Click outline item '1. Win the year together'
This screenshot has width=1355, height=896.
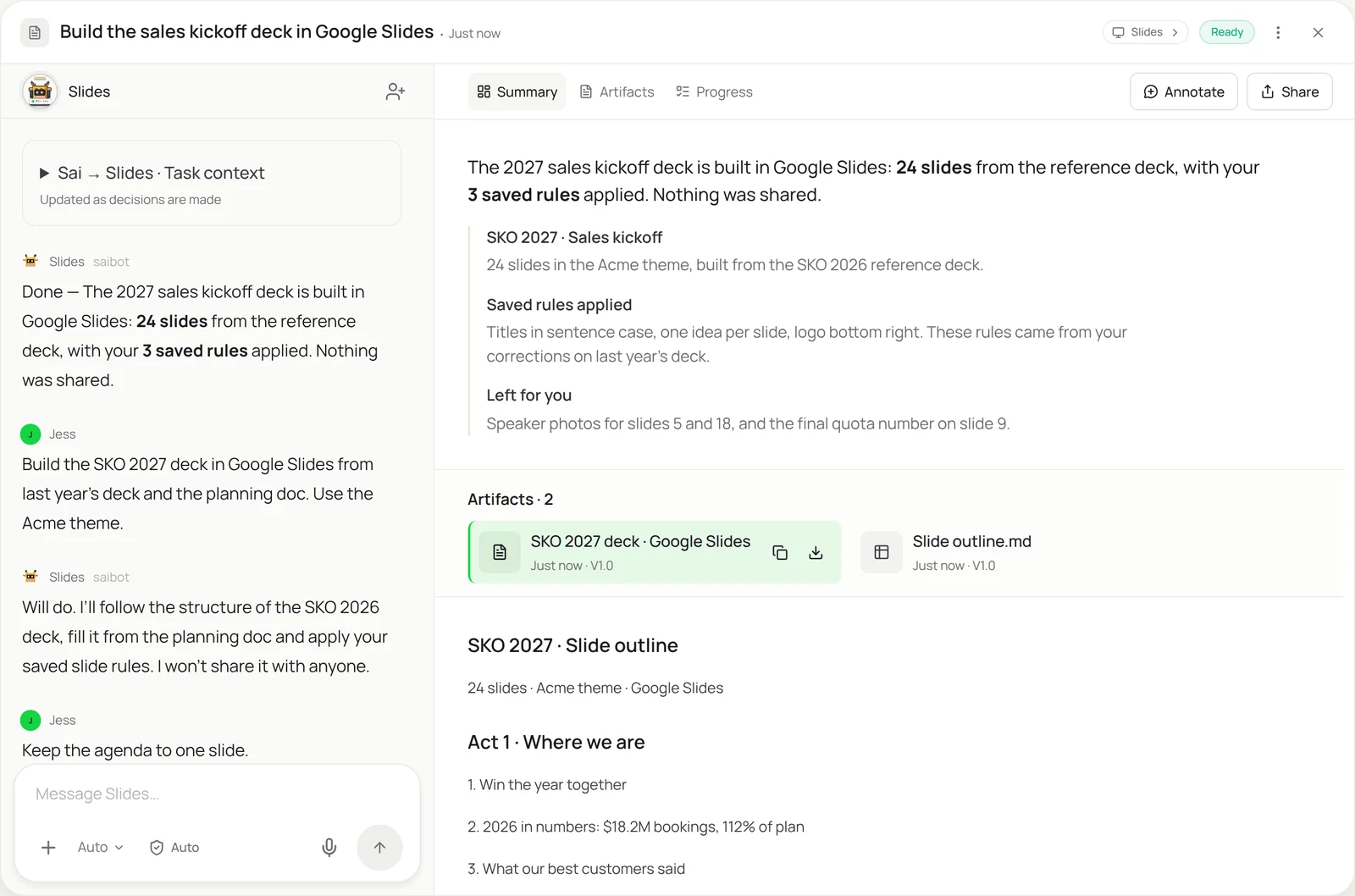point(547,785)
